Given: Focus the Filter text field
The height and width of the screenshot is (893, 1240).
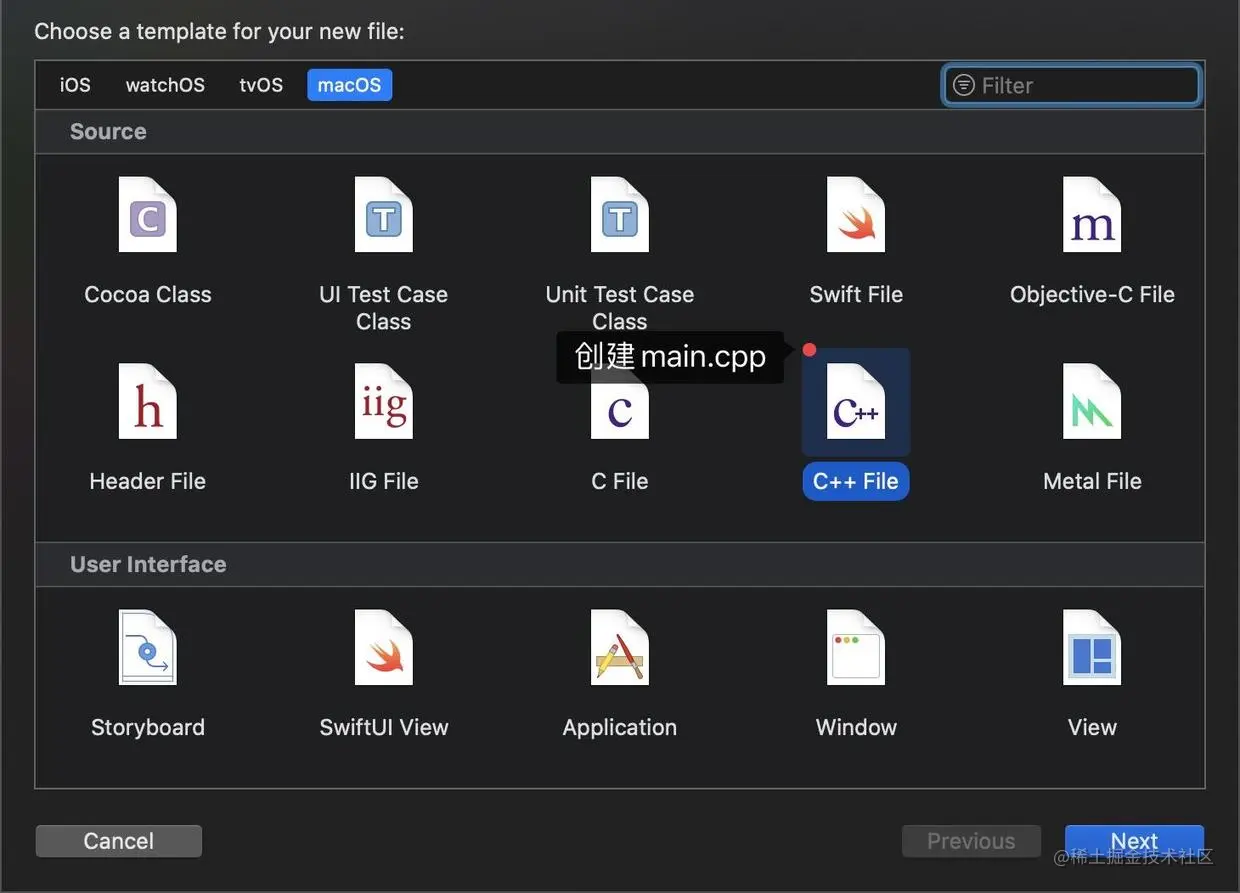Looking at the screenshot, I should pyautogui.click(x=1071, y=85).
